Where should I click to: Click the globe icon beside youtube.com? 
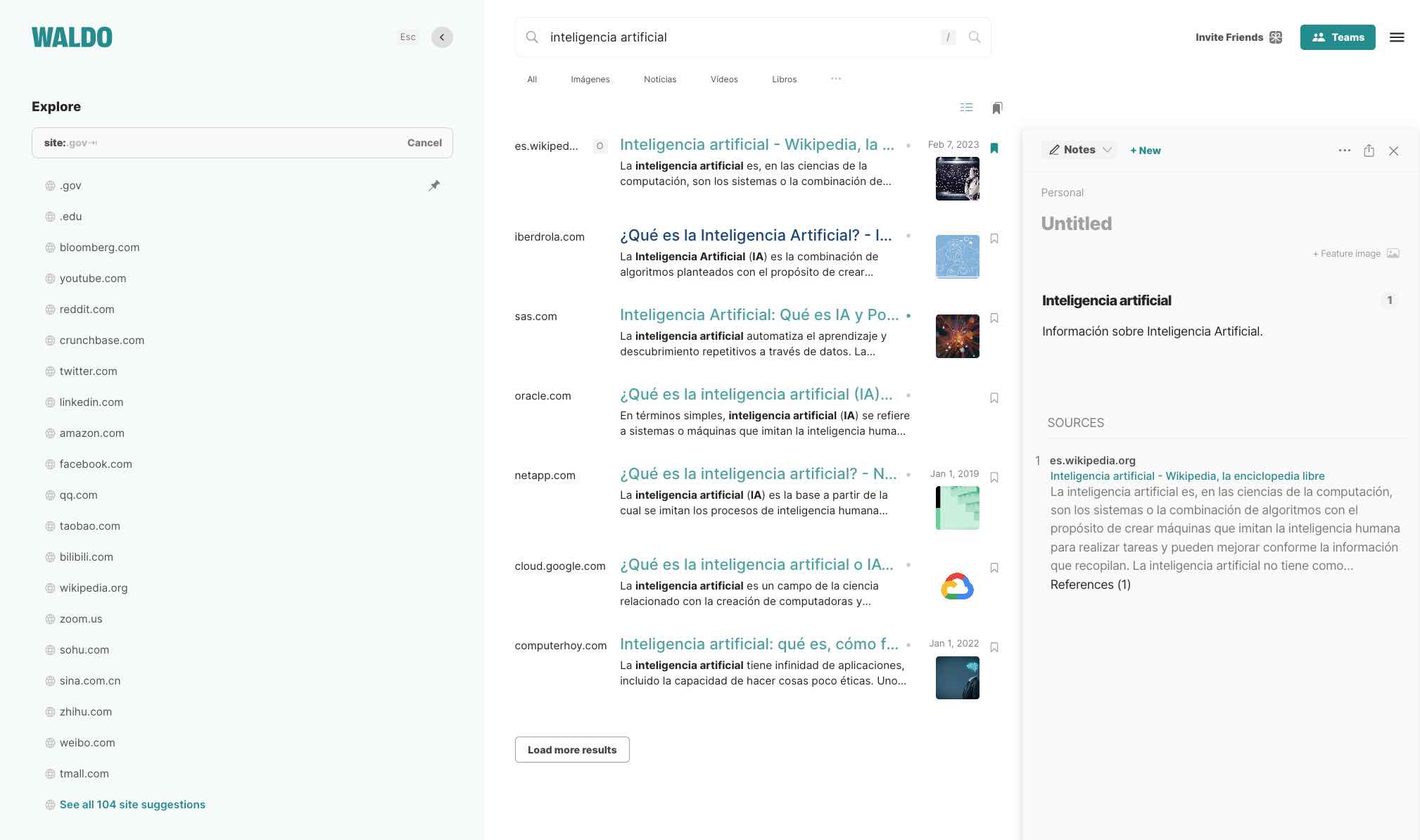pyautogui.click(x=50, y=279)
